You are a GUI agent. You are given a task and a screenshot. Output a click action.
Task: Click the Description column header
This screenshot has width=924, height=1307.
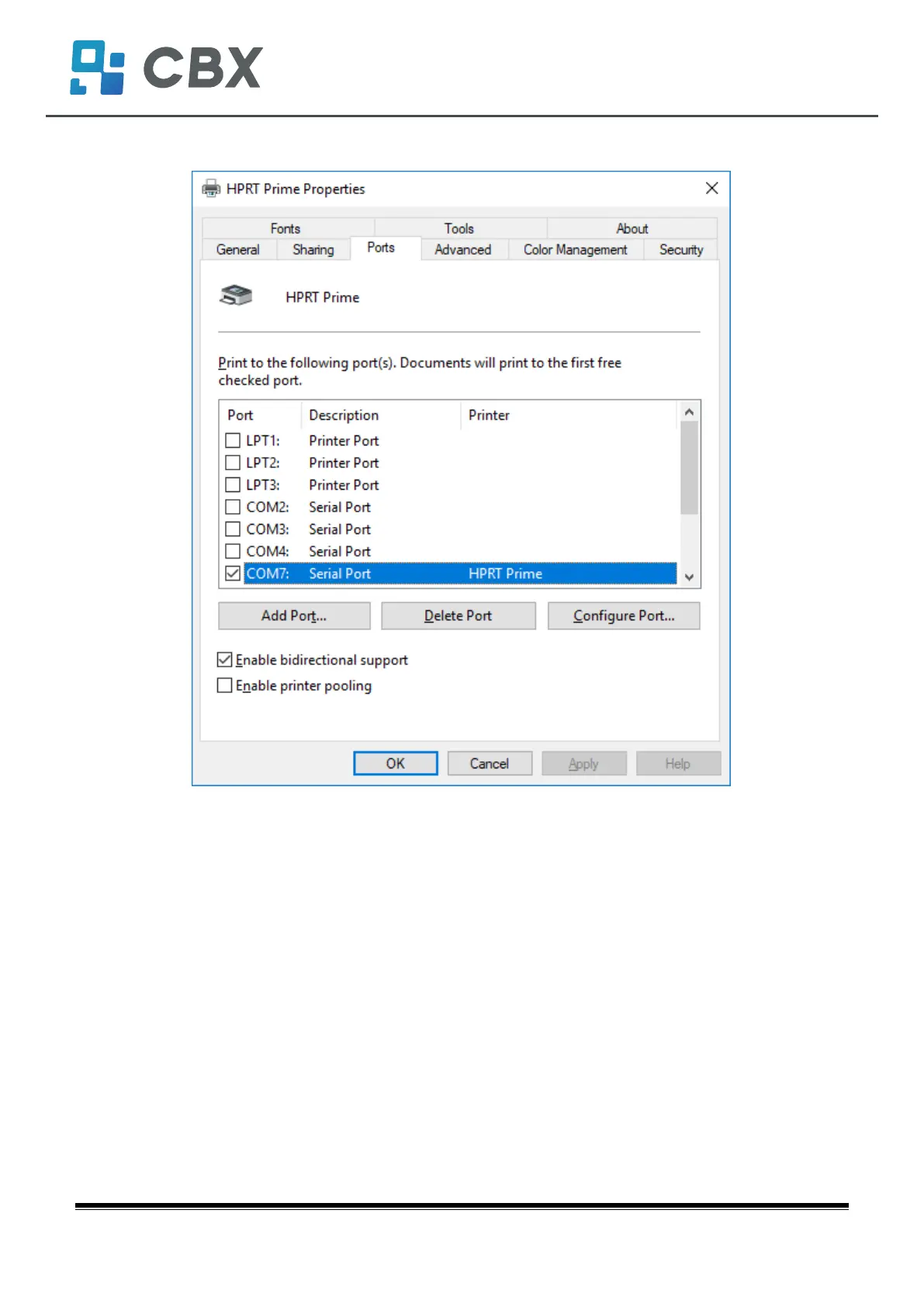click(381, 415)
